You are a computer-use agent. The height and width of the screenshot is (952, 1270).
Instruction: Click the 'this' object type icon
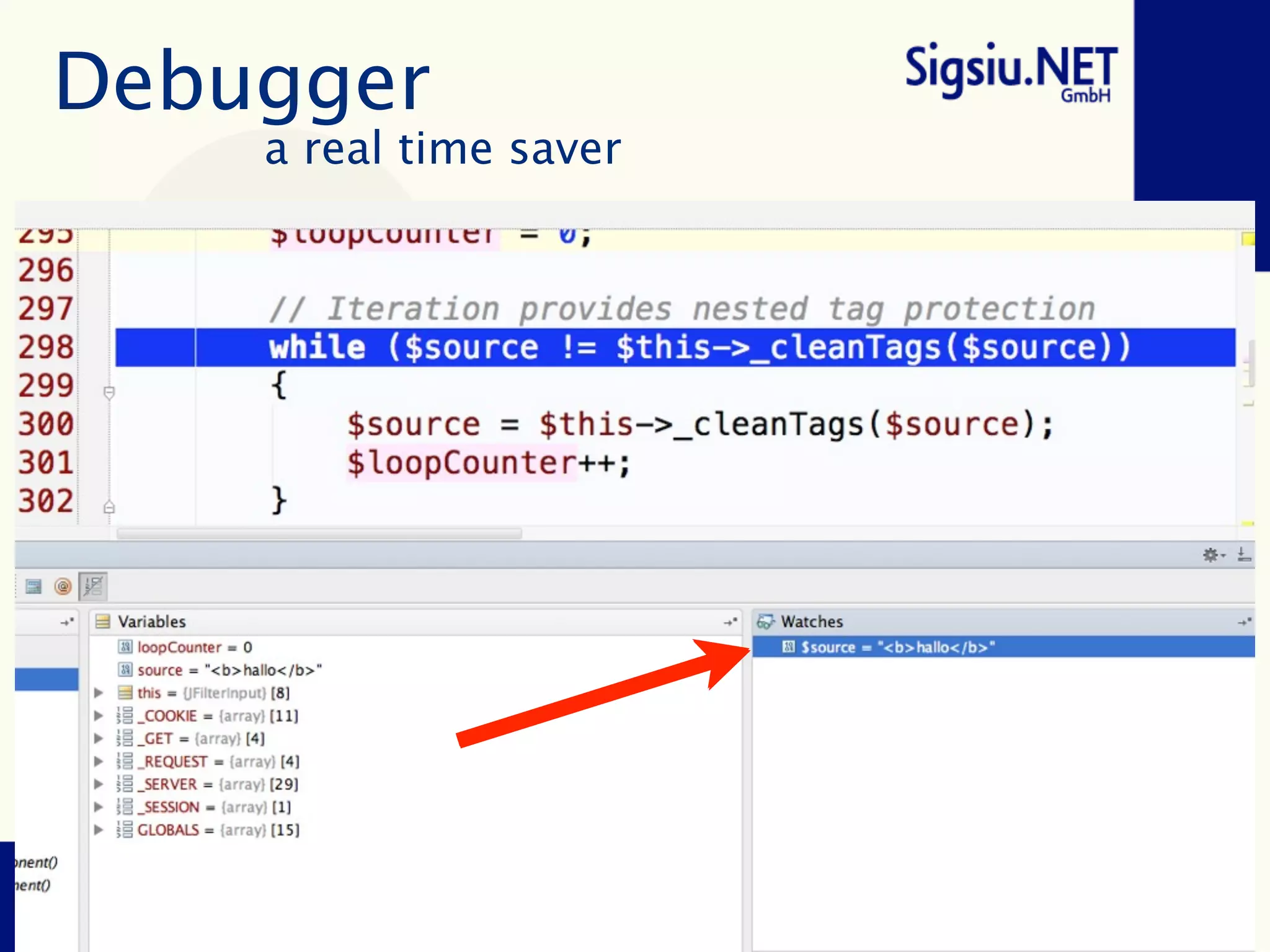click(125, 693)
